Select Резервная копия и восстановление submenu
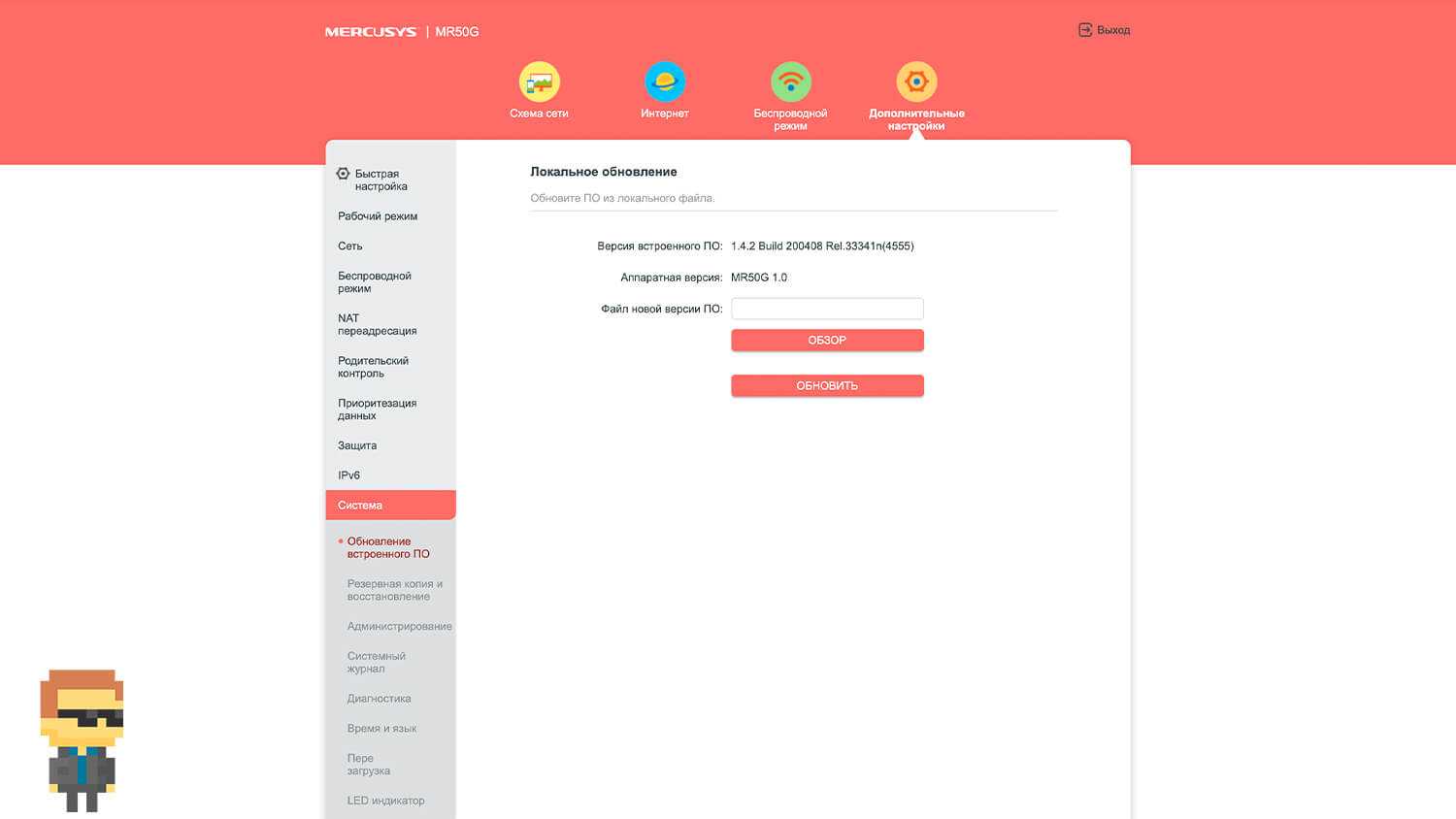This screenshot has width=1456, height=819. pos(394,590)
